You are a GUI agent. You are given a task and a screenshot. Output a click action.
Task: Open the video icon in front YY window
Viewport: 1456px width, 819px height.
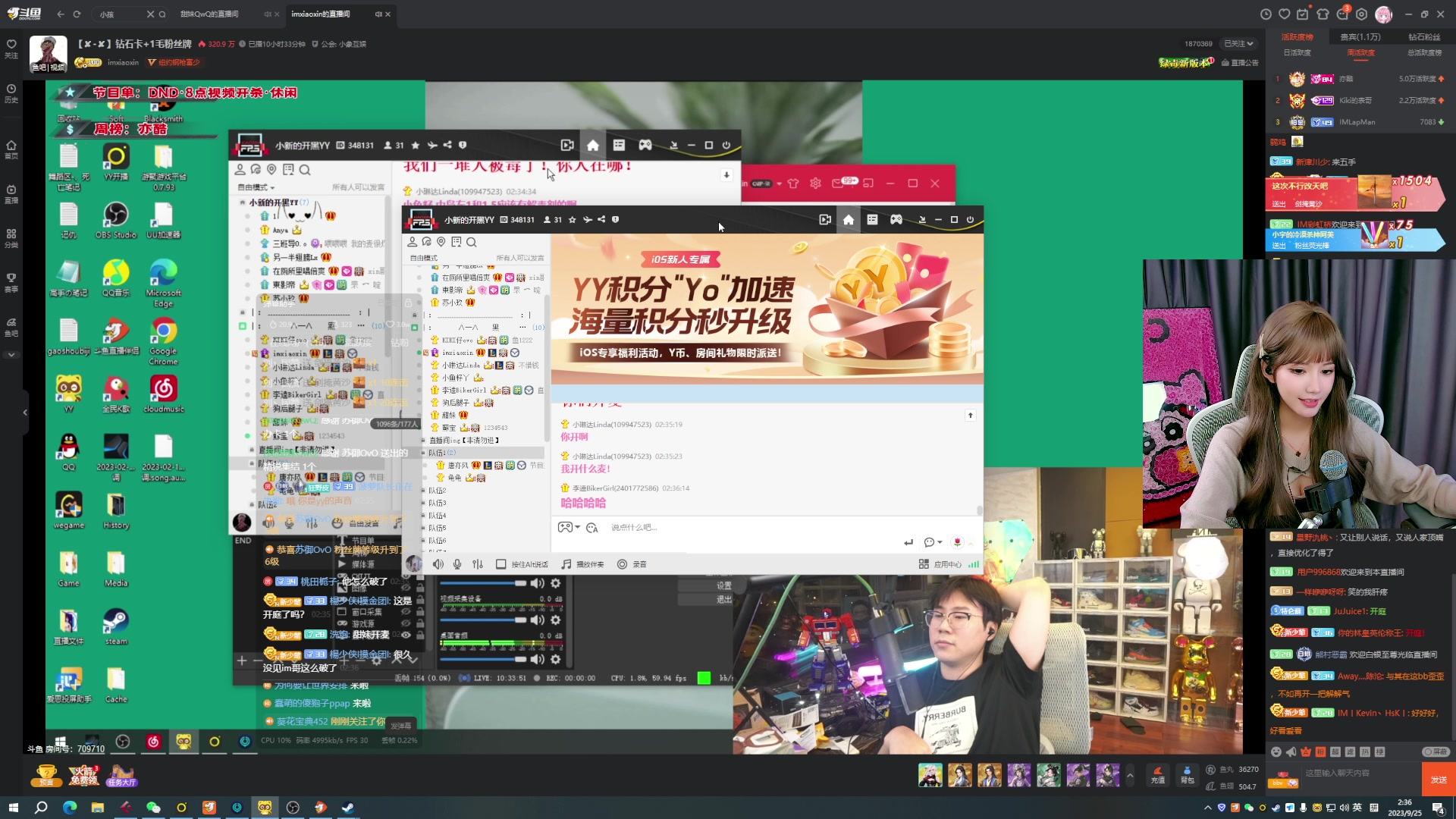tap(825, 219)
